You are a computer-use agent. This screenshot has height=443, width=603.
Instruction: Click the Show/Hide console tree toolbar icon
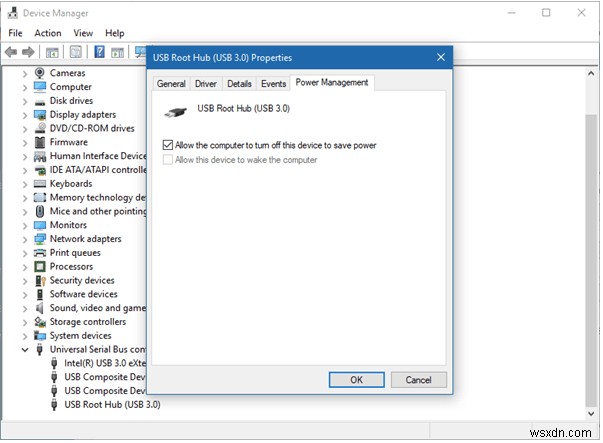[x=52, y=52]
